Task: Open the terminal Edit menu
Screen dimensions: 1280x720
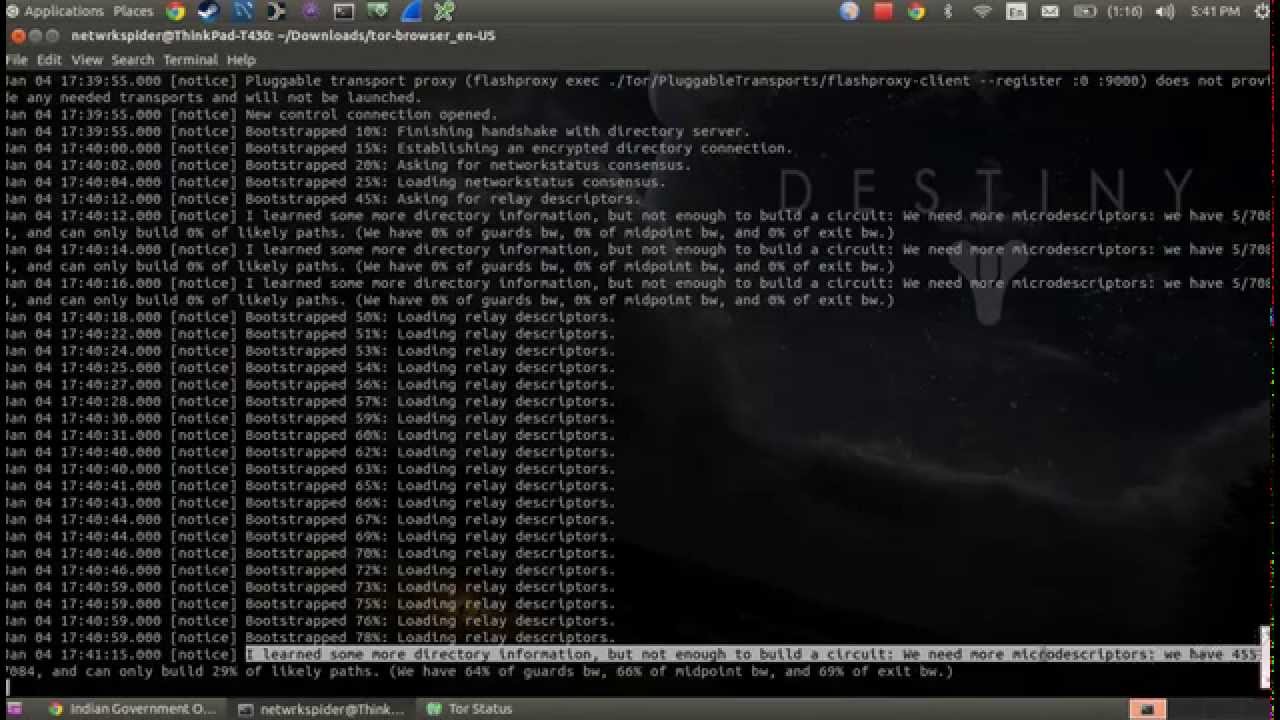Action: pos(49,60)
